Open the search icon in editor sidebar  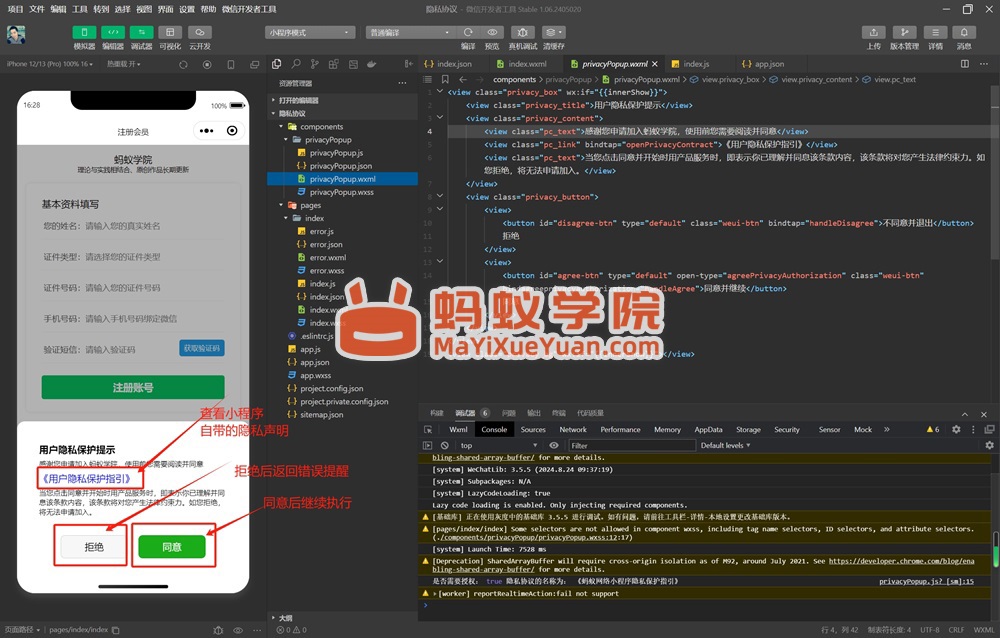tap(296, 64)
